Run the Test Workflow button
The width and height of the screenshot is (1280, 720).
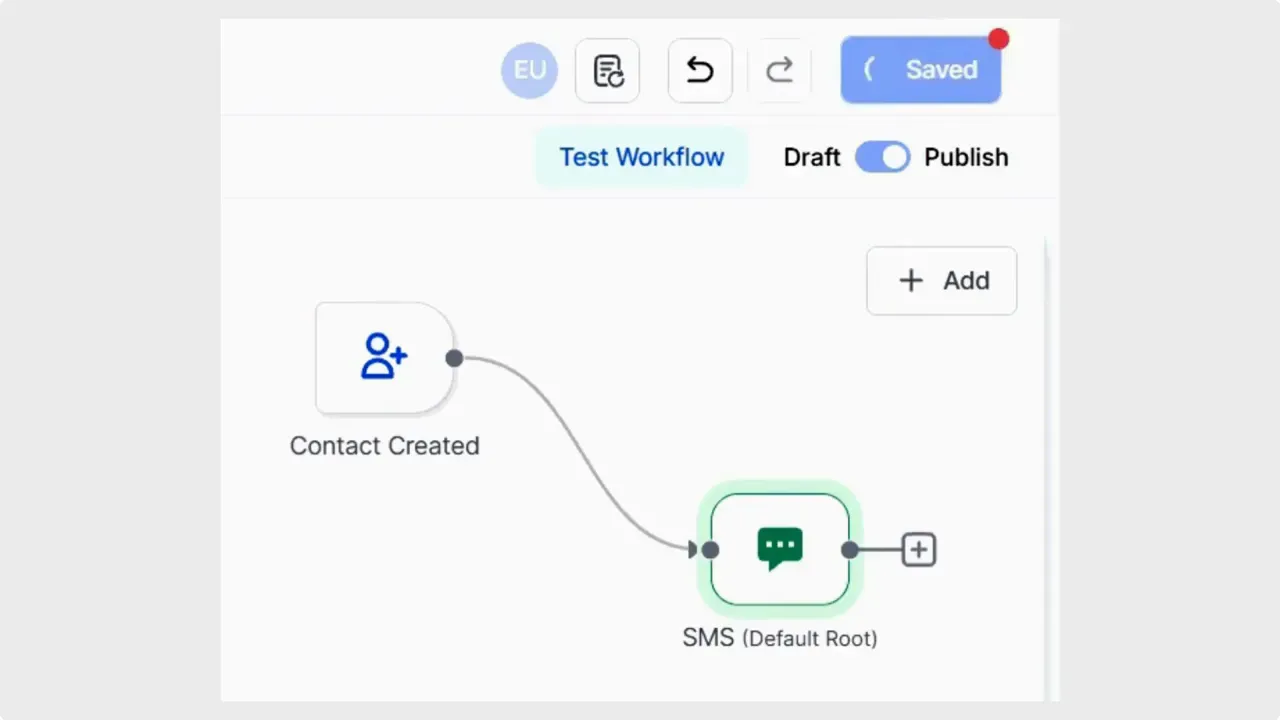pyautogui.click(x=641, y=157)
